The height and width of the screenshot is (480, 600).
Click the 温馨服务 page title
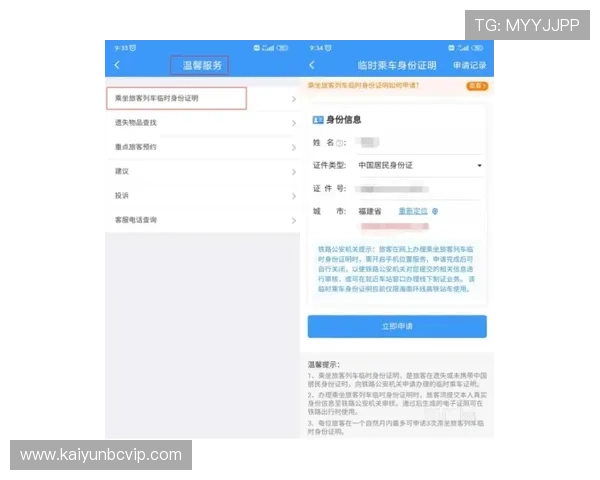pyautogui.click(x=202, y=65)
